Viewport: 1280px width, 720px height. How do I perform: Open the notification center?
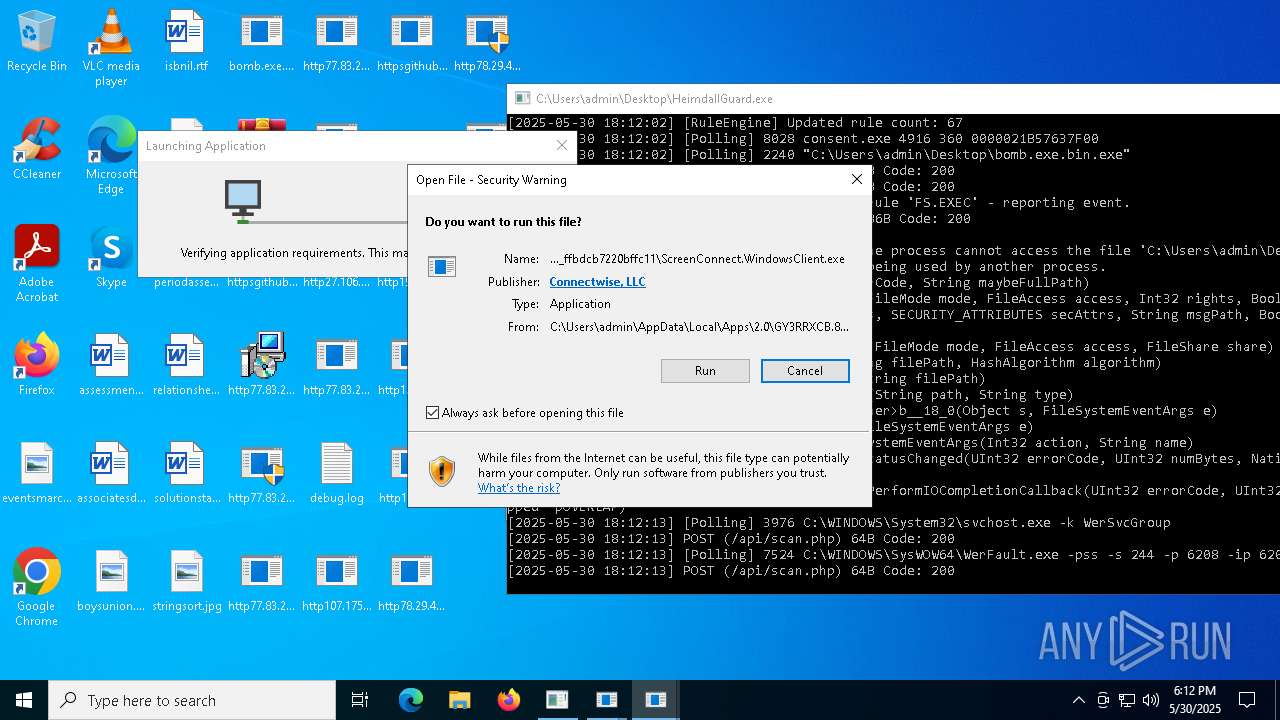(x=1247, y=700)
